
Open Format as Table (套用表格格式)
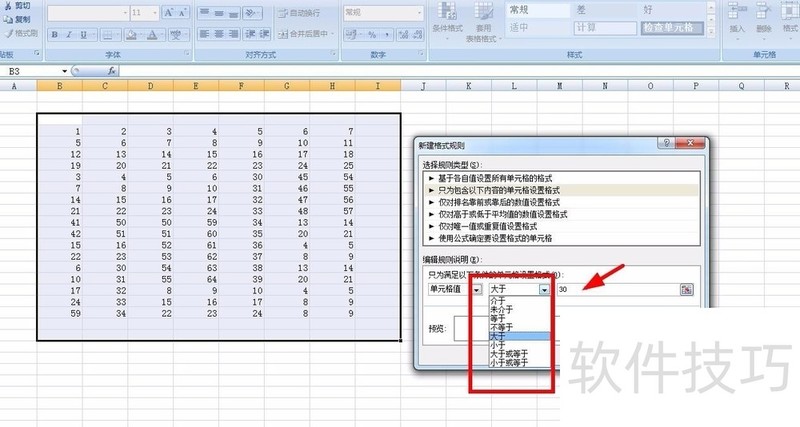click(x=484, y=21)
